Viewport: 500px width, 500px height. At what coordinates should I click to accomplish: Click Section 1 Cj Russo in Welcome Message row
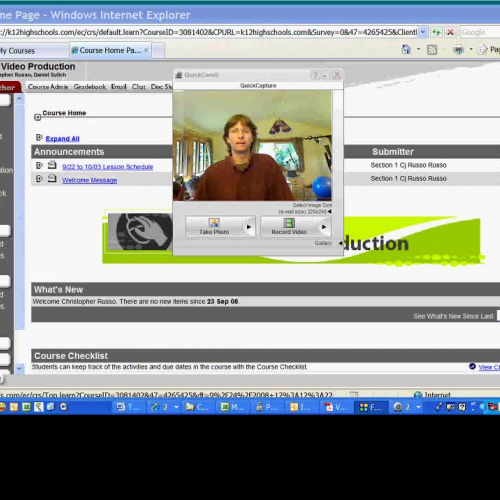pyautogui.click(x=408, y=178)
